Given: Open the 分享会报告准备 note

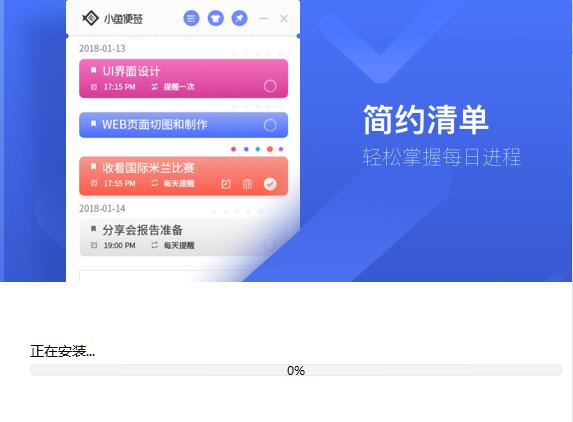Looking at the screenshot, I should click(183, 237).
